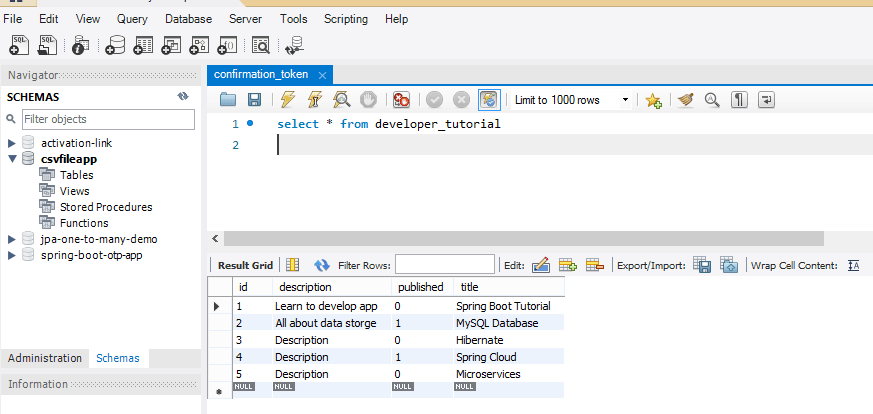Export recordset to external file icon
Viewport: 873px width, 414px height.
(x=702, y=265)
